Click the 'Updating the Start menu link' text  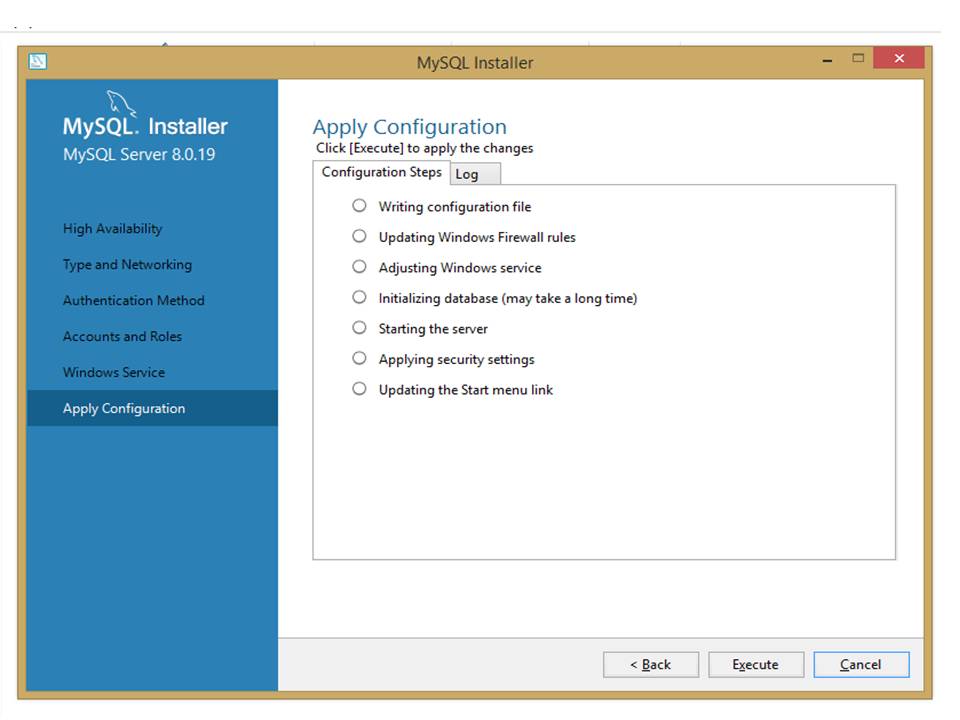point(465,390)
